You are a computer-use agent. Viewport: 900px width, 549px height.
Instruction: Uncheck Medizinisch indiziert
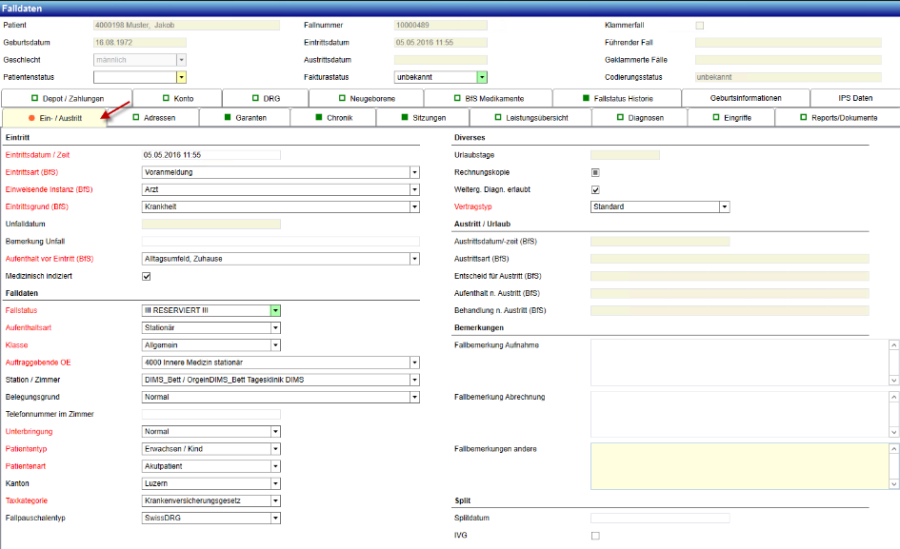click(x=147, y=276)
